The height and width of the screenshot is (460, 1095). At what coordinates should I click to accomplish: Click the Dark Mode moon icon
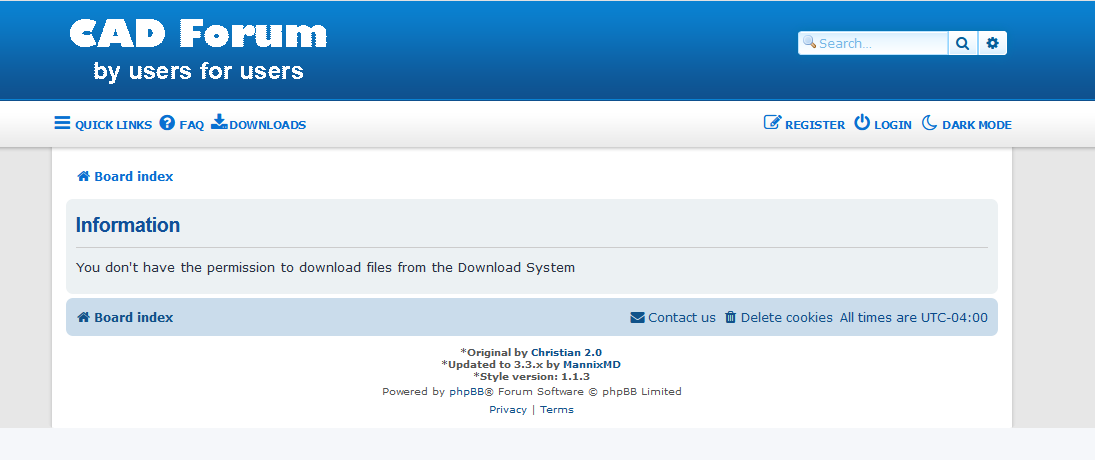tap(929, 123)
